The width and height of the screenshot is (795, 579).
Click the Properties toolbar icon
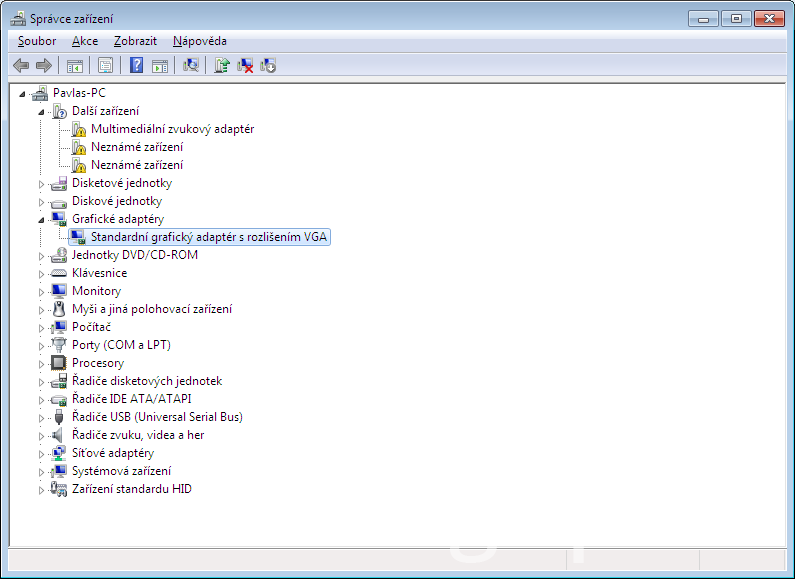105,65
